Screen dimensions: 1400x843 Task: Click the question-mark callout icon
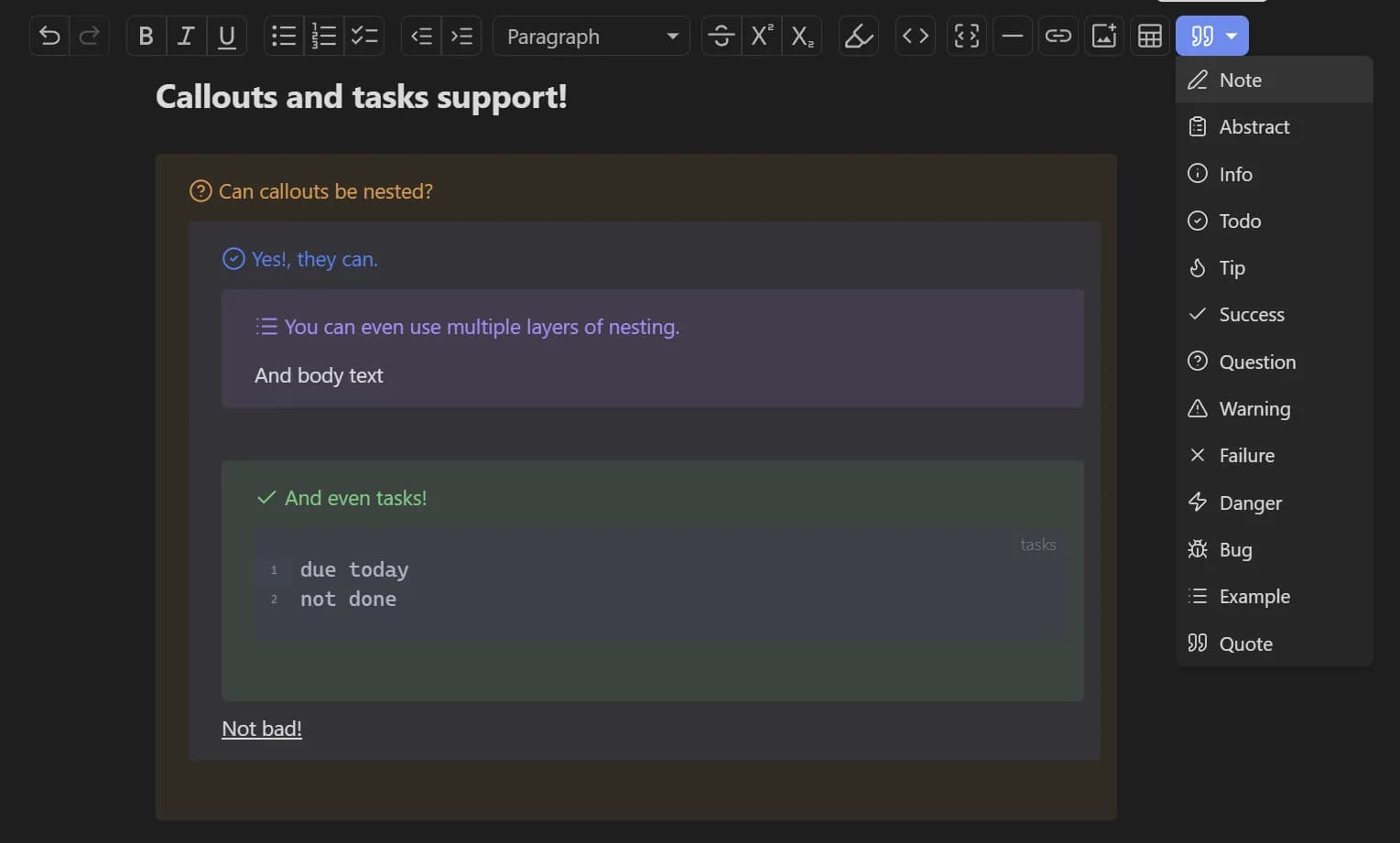tap(201, 191)
